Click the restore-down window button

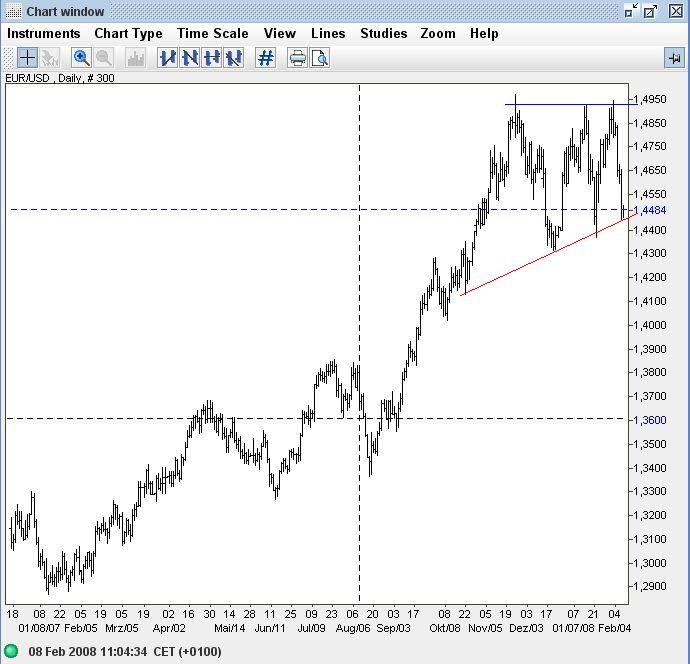(x=631, y=11)
